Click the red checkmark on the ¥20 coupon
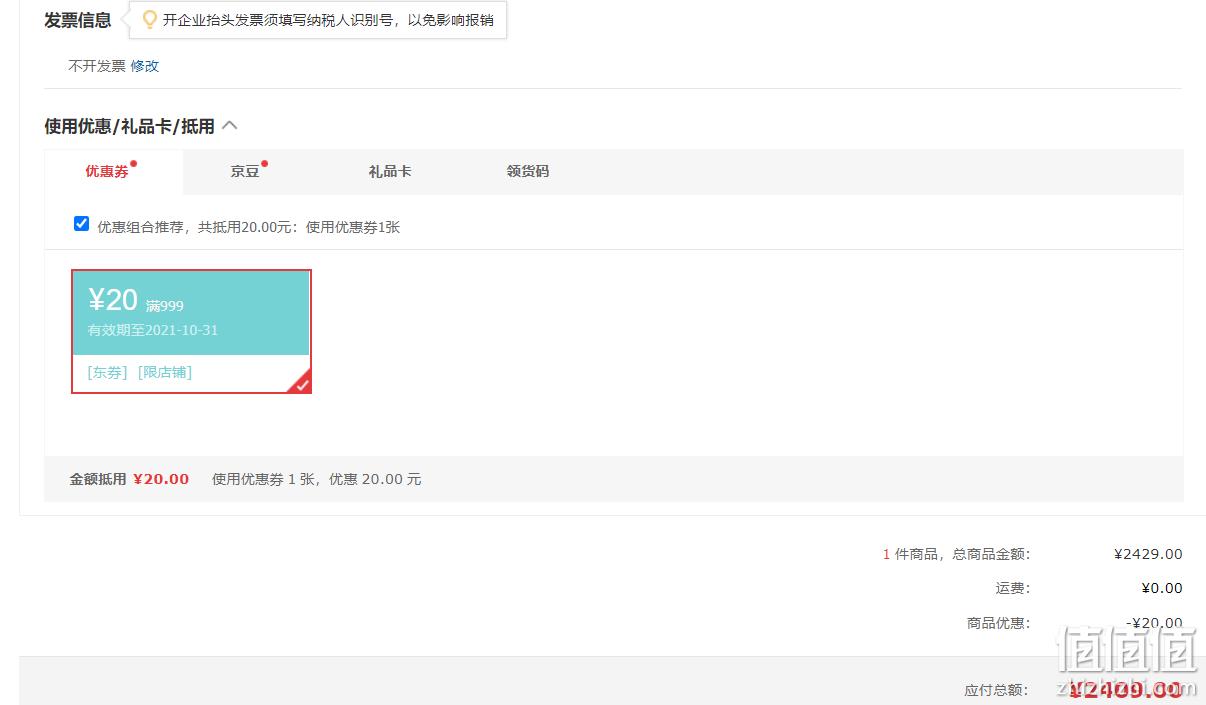The image size is (1206, 705). click(302, 384)
